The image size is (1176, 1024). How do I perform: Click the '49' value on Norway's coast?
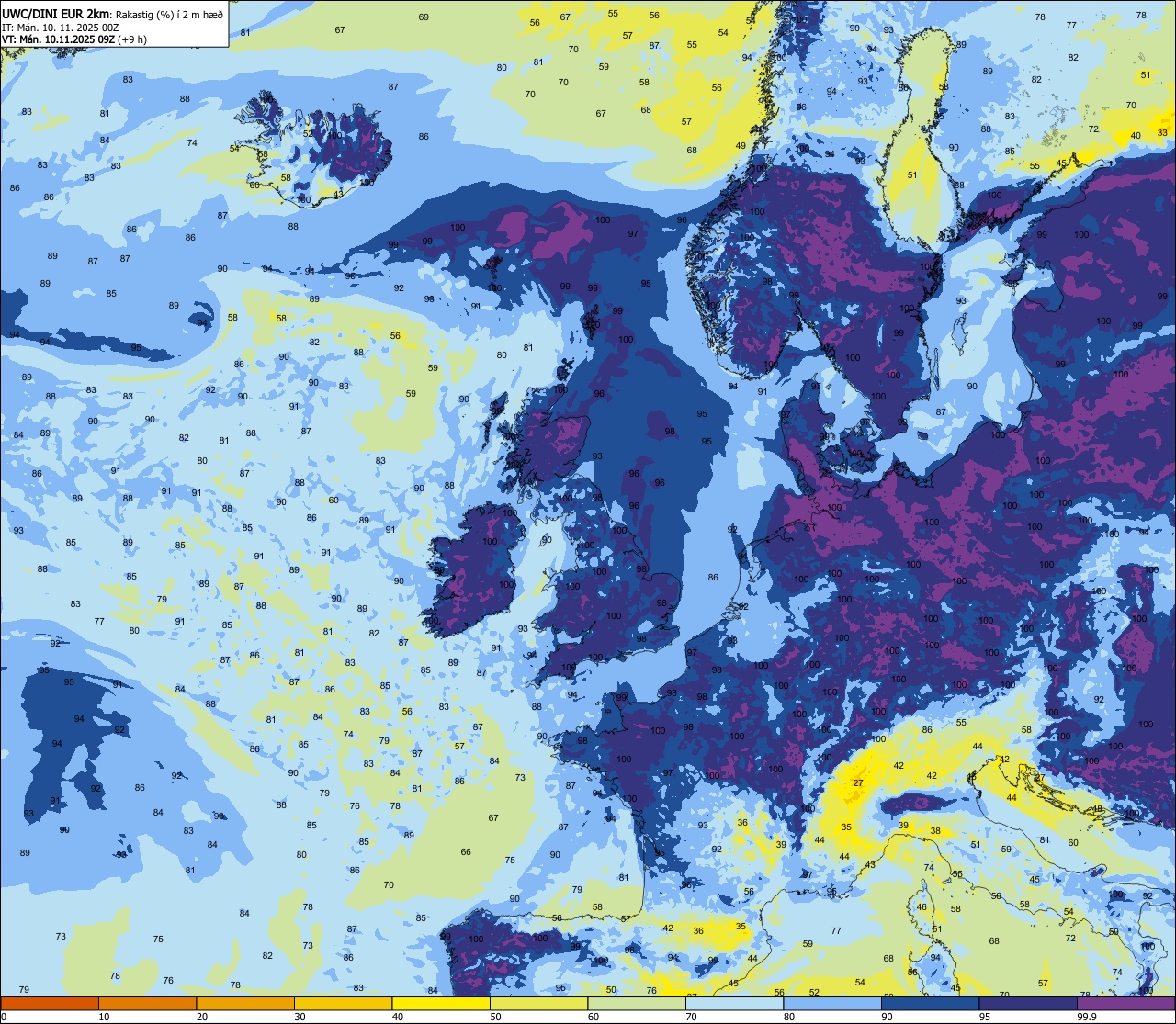[x=741, y=146]
